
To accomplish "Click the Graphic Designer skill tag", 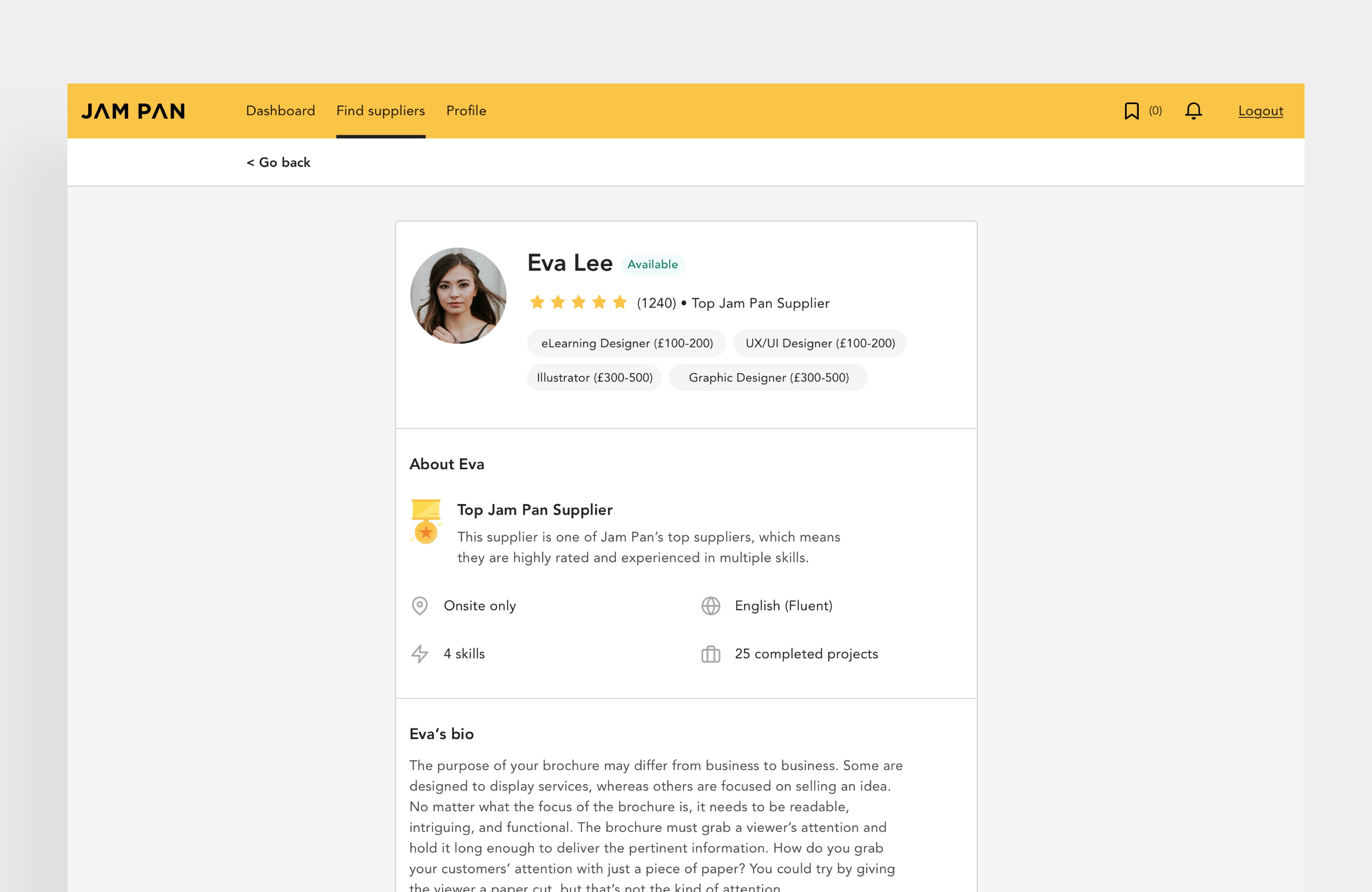I will pyautogui.click(x=768, y=378).
